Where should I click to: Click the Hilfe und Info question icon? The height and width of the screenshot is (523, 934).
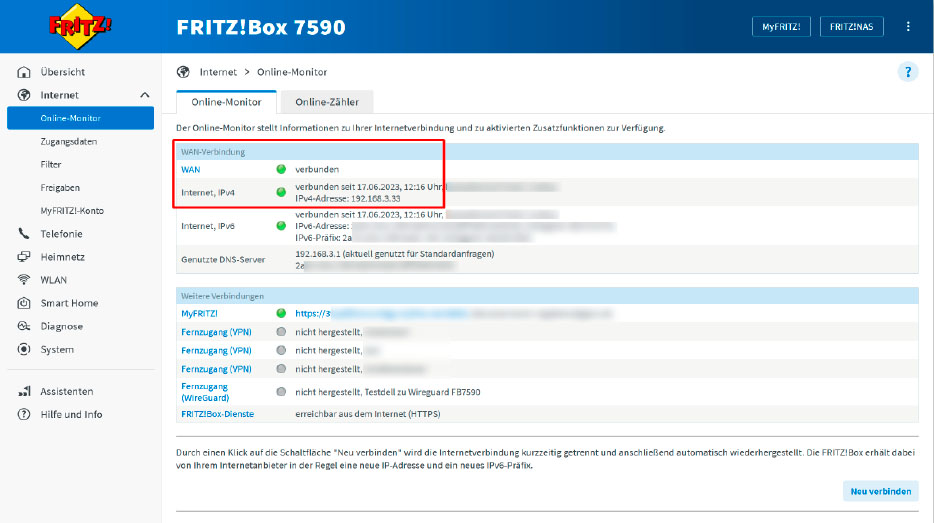[24, 415]
